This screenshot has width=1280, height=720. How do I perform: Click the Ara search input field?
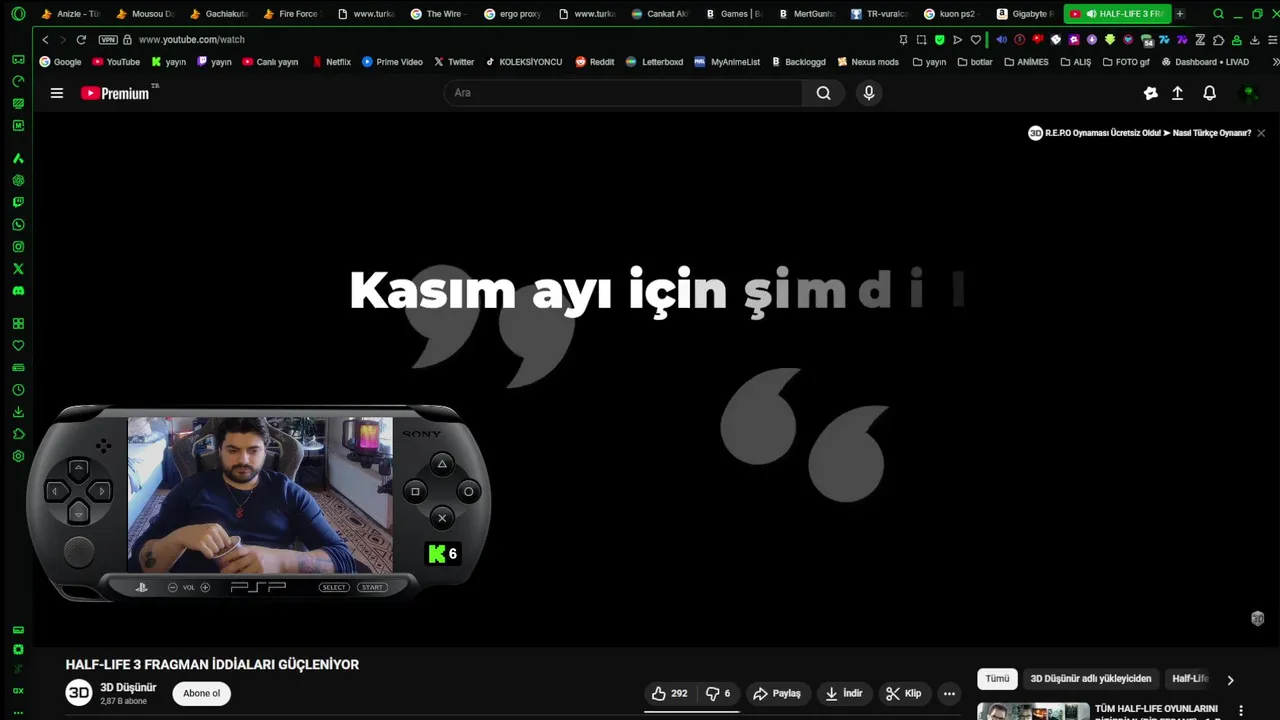click(x=623, y=93)
